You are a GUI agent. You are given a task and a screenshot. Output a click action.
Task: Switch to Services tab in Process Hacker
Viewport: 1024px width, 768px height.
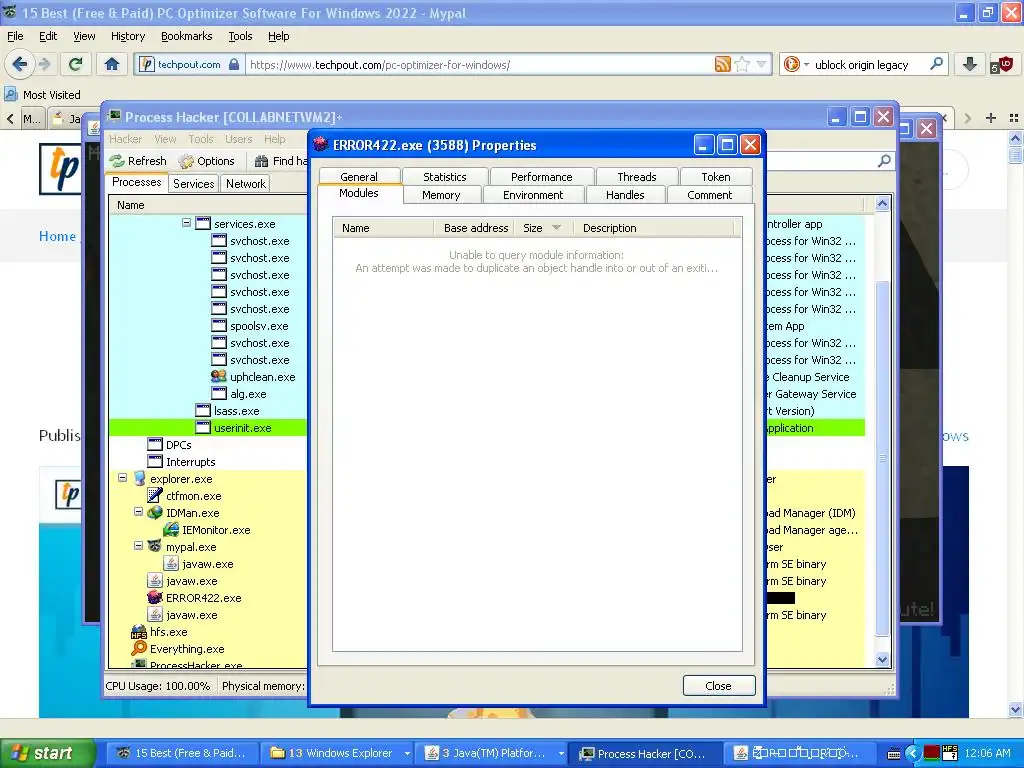[x=193, y=184]
